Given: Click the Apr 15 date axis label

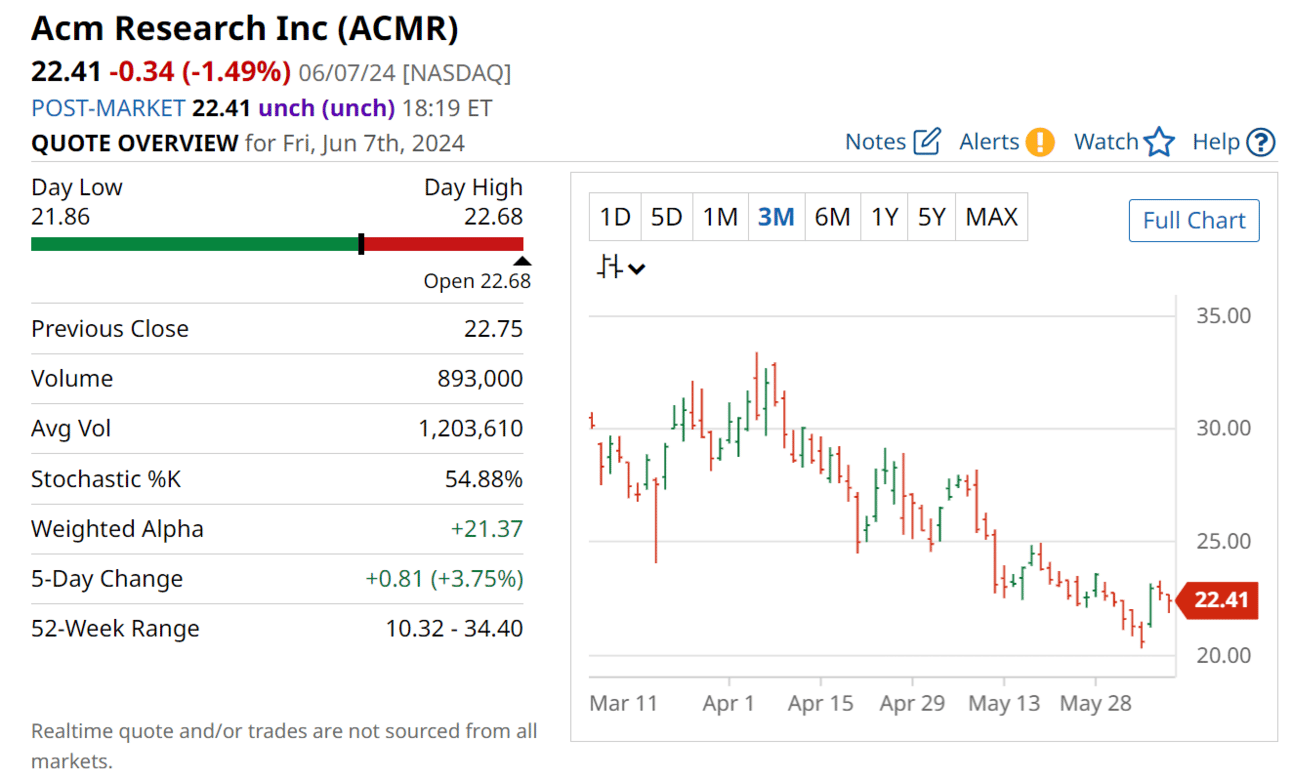Looking at the screenshot, I should 821,704.
